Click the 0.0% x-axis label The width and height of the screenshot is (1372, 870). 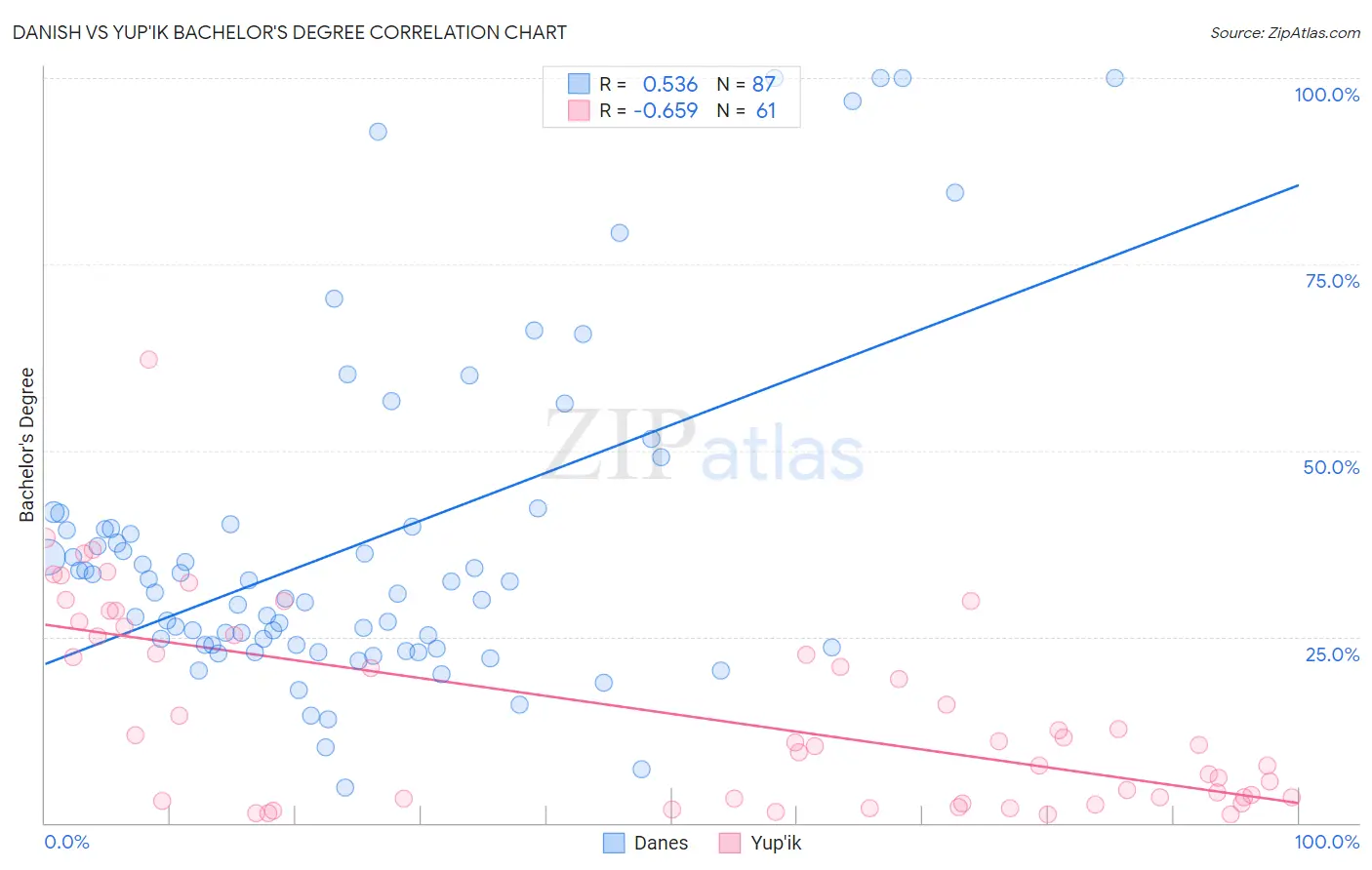(x=66, y=842)
